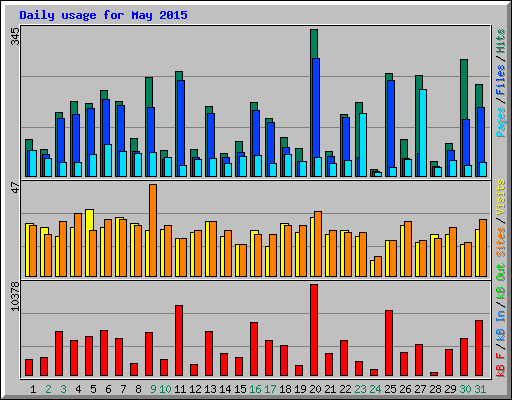Click day label 17 on the x-axis
This screenshot has height=400, width=512.
coord(270,389)
